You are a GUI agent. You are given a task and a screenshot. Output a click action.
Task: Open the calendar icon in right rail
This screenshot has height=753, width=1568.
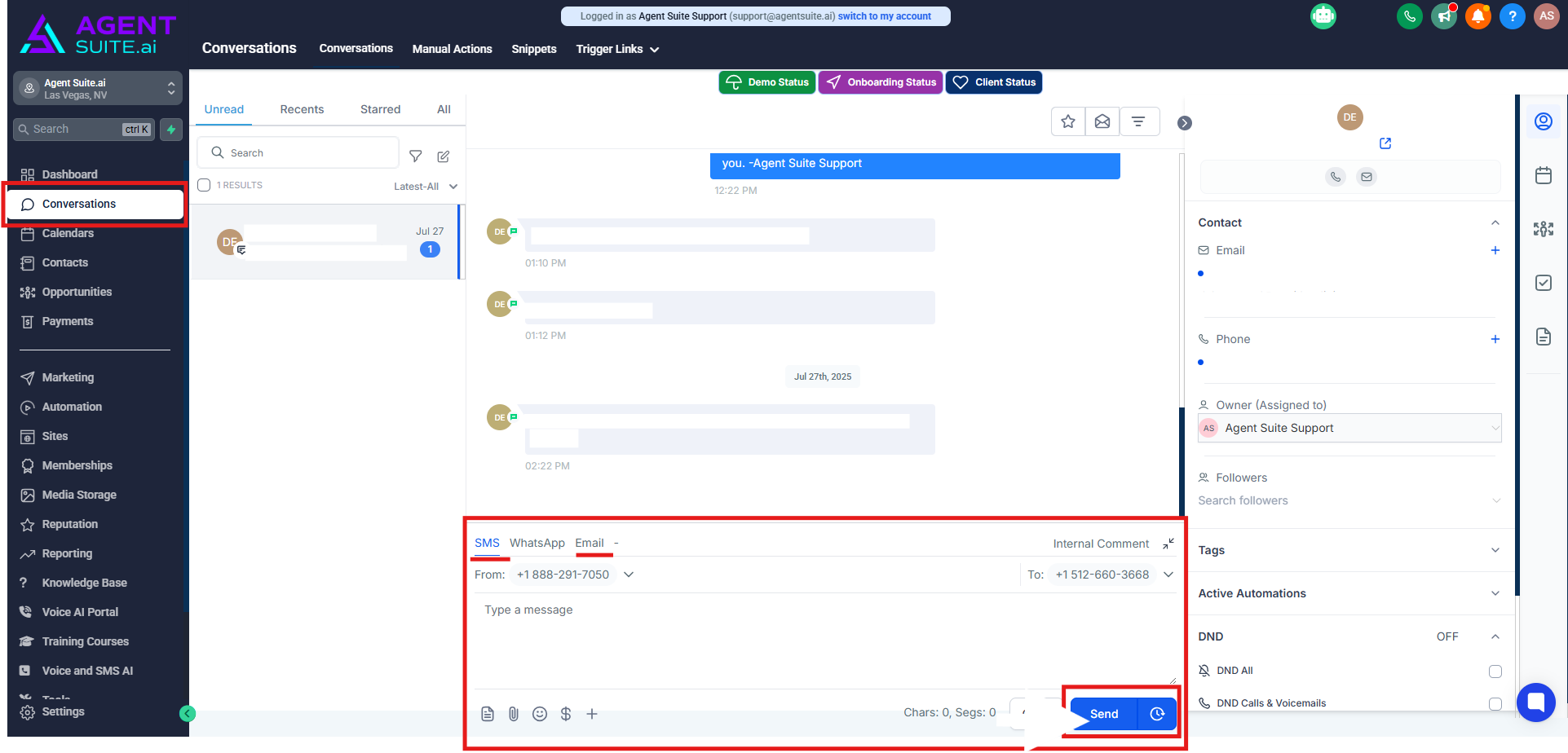[x=1544, y=175]
